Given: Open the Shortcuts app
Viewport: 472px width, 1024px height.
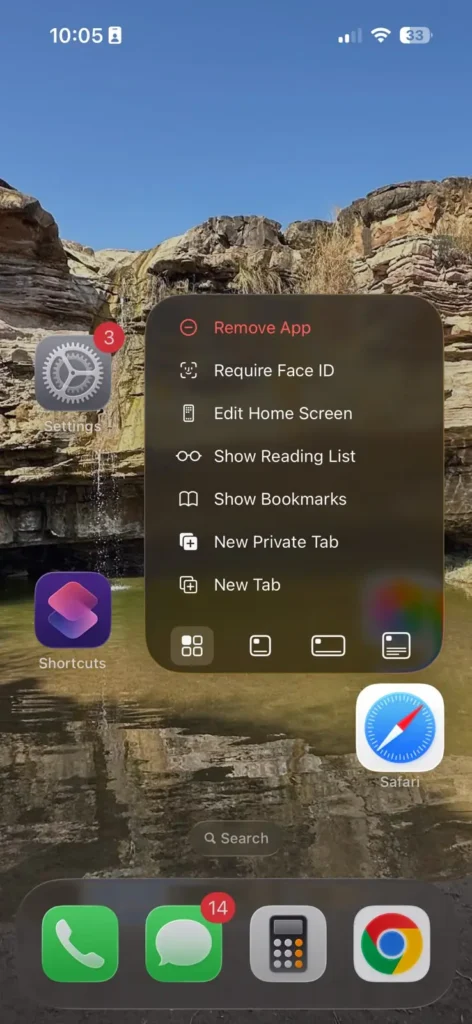Looking at the screenshot, I should [73, 610].
